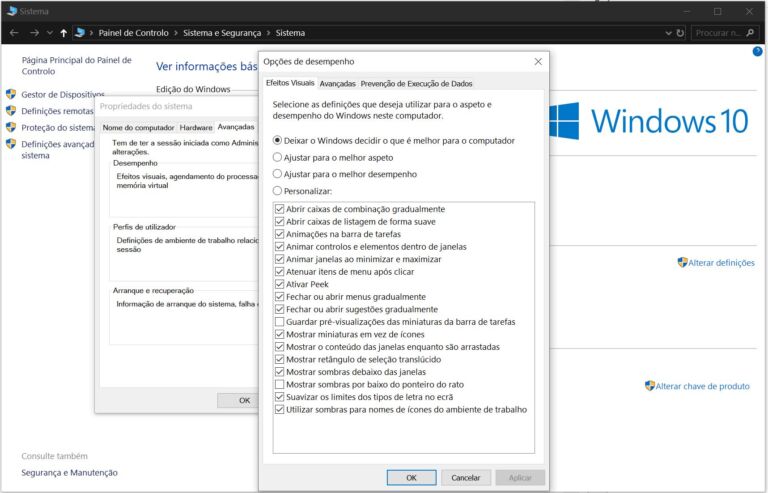Toggle 'Mostrar sombras debaixo das janelas'

click(279, 372)
